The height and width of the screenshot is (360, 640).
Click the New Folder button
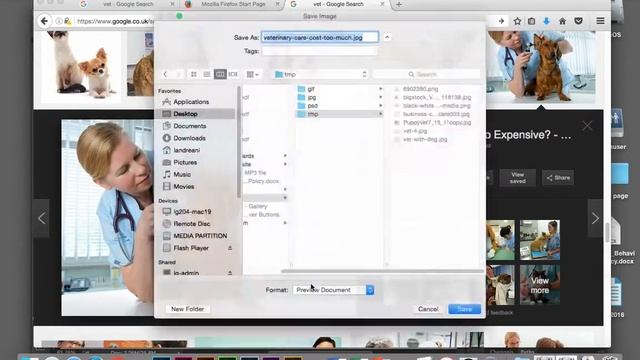click(x=187, y=309)
